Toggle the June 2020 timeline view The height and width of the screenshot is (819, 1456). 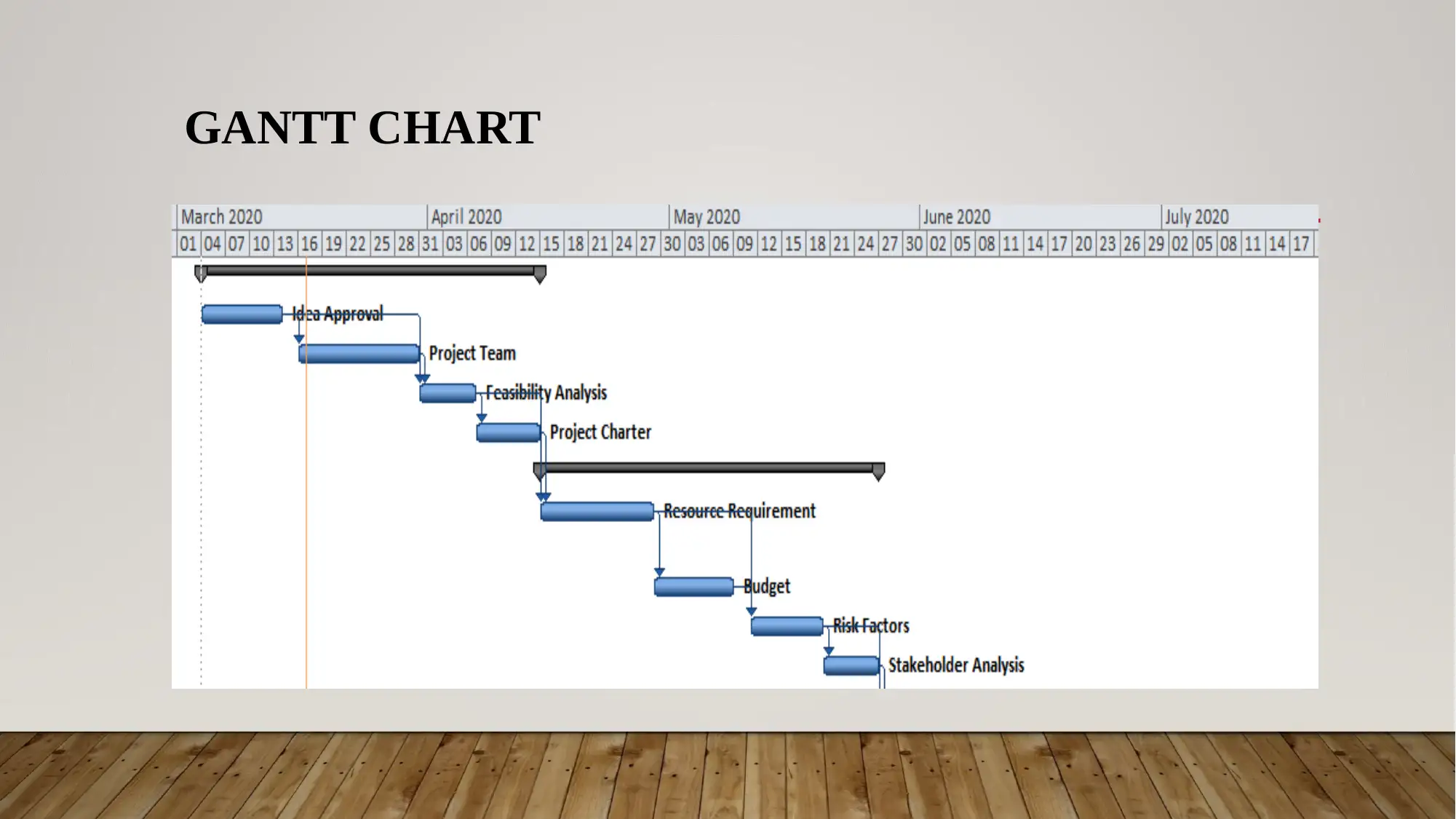(953, 216)
